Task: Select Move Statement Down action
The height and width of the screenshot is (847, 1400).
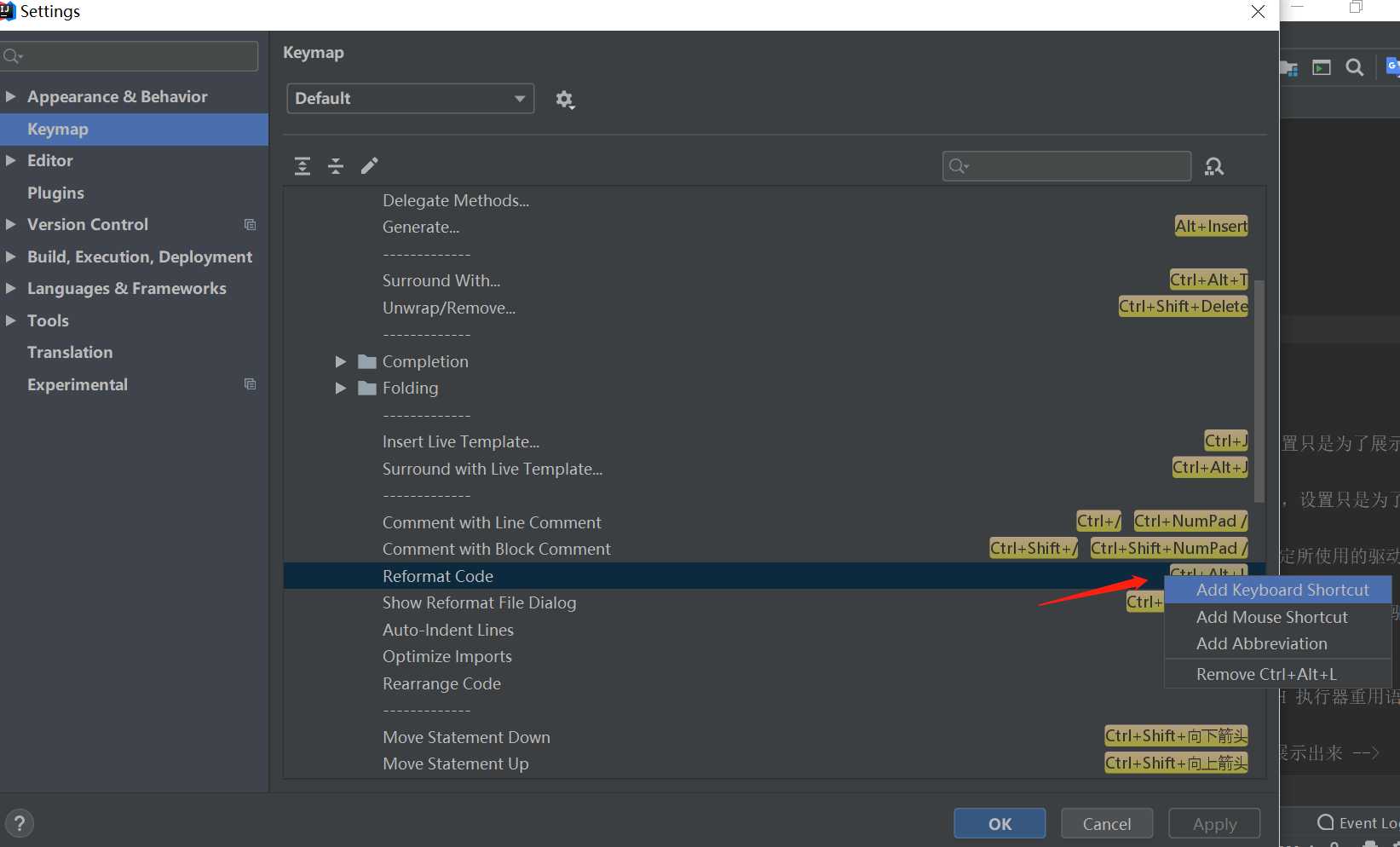Action: click(x=466, y=738)
